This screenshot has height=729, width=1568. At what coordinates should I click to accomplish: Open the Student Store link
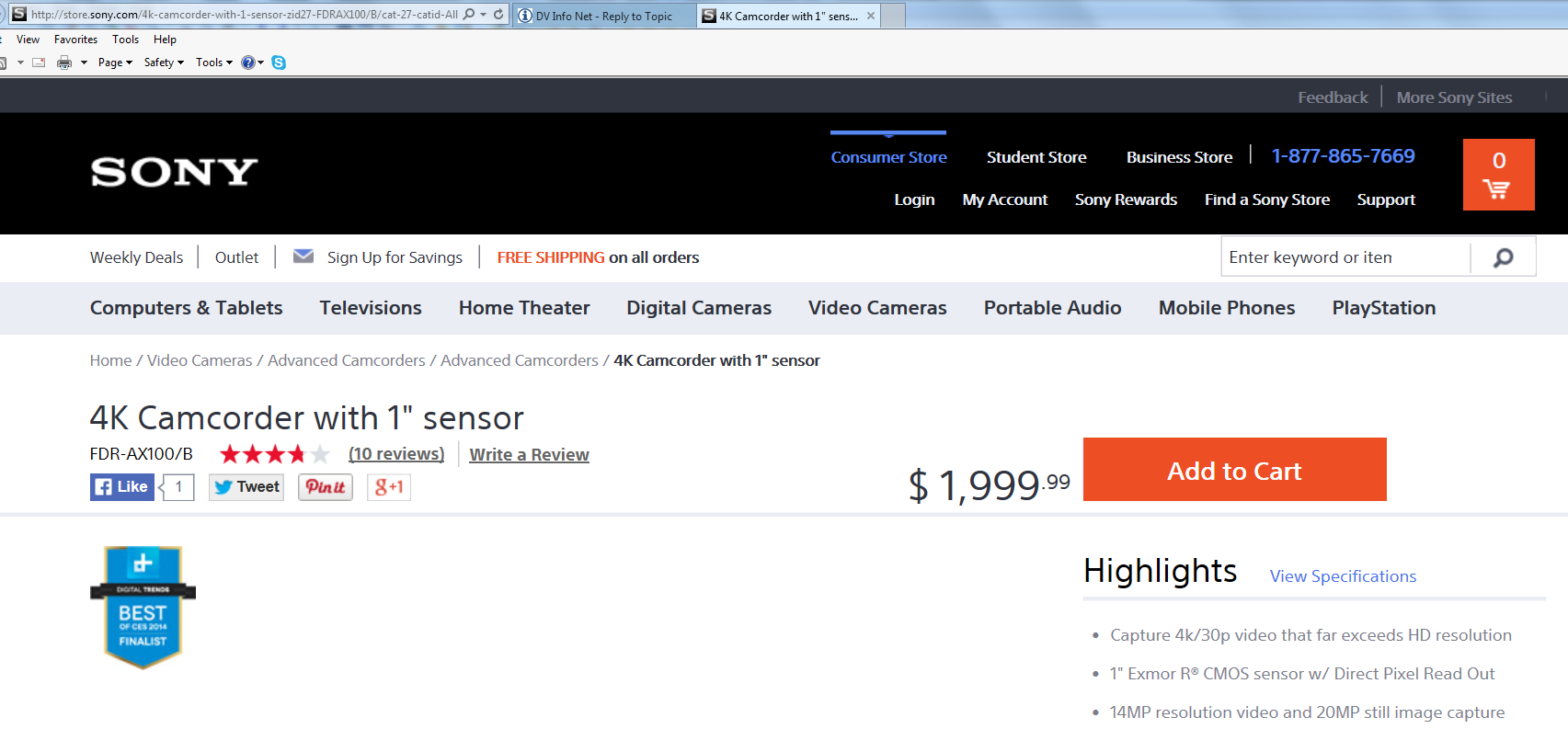point(1036,157)
